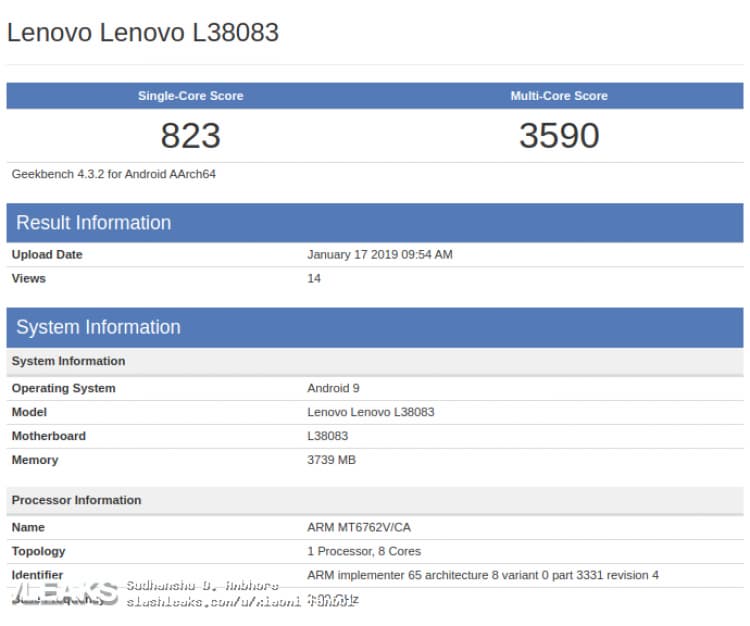Click the System Information gray subheader
Screen dimensions: 750x626
pos(375,361)
